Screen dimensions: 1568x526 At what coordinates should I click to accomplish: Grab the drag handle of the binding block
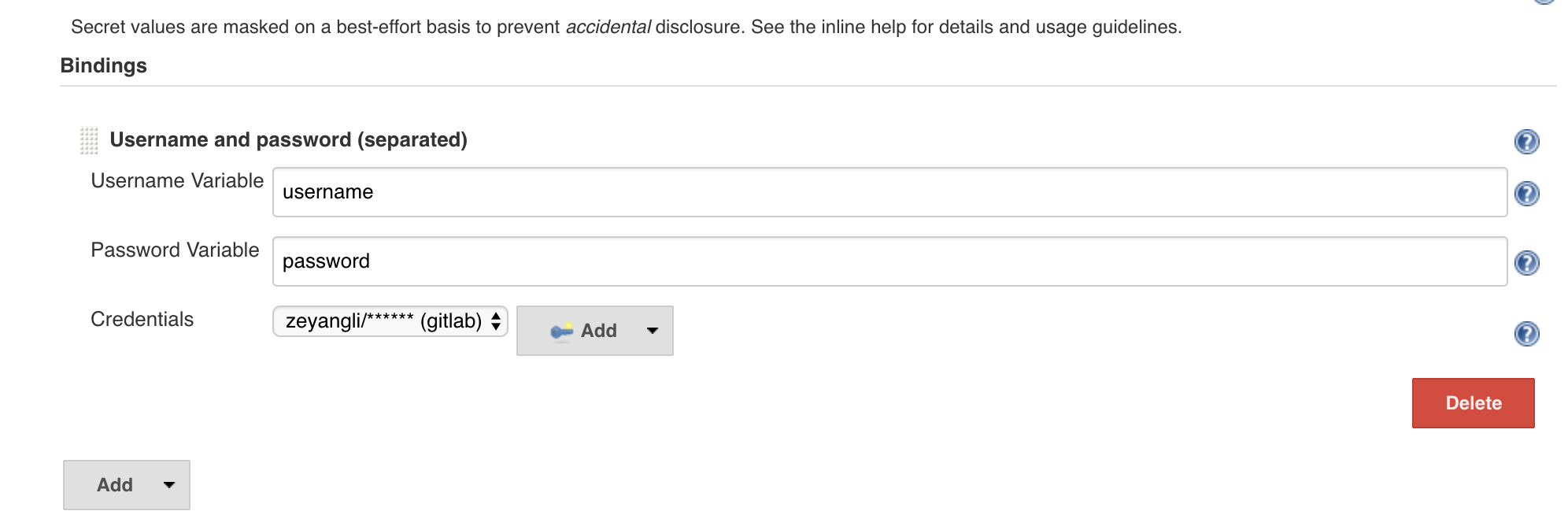89,141
